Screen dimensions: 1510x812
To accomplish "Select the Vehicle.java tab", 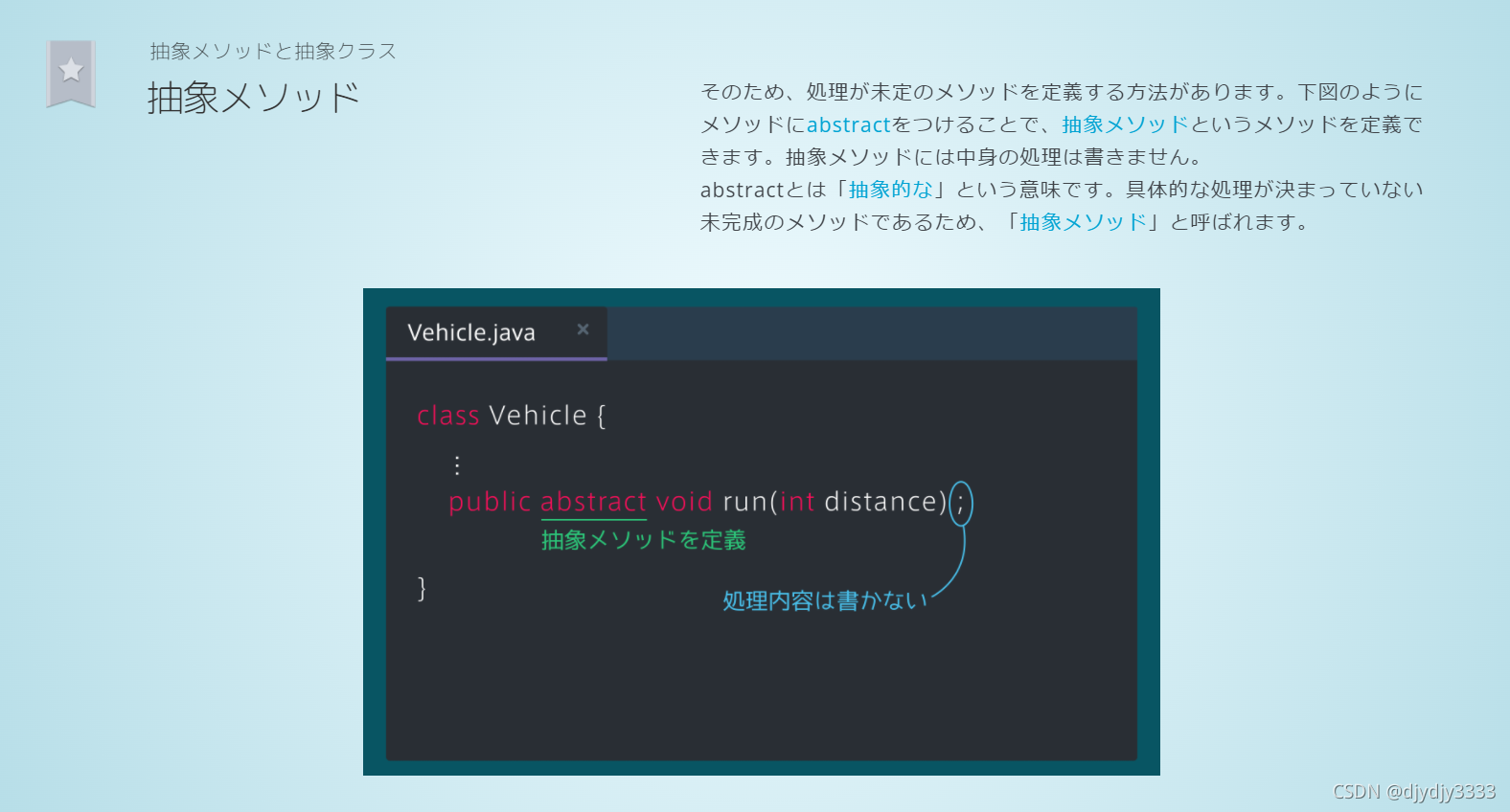I will (496, 333).
